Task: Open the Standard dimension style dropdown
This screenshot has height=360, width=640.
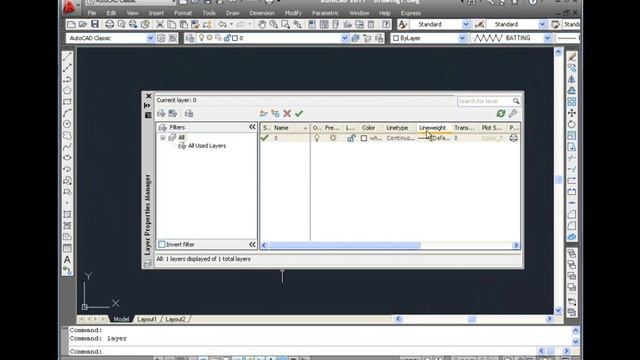Action: point(542,24)
